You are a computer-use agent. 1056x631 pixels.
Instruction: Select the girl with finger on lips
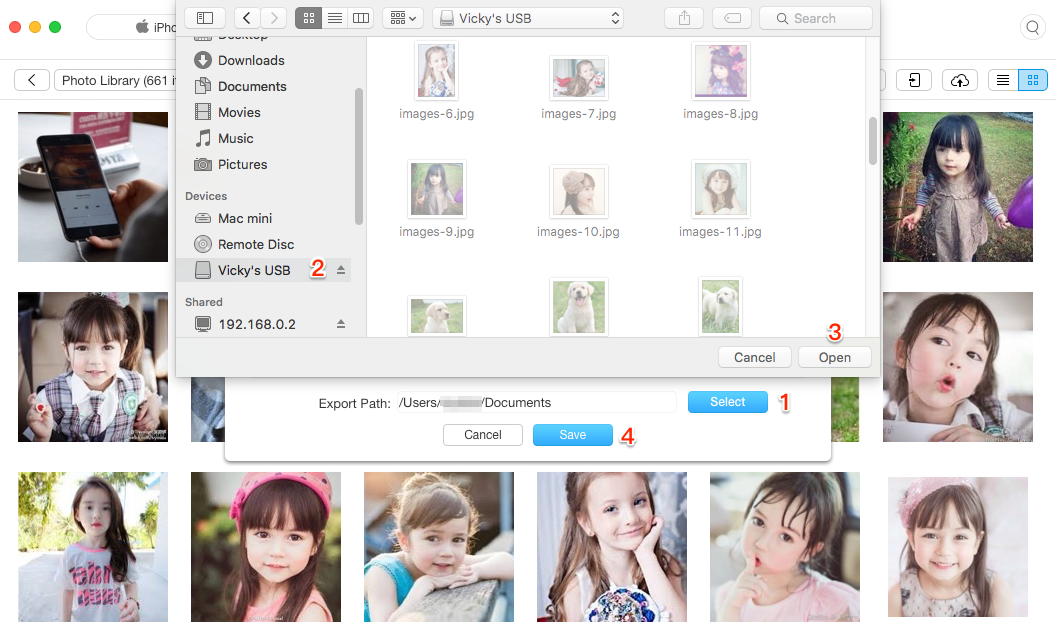(x=785, y=546)
